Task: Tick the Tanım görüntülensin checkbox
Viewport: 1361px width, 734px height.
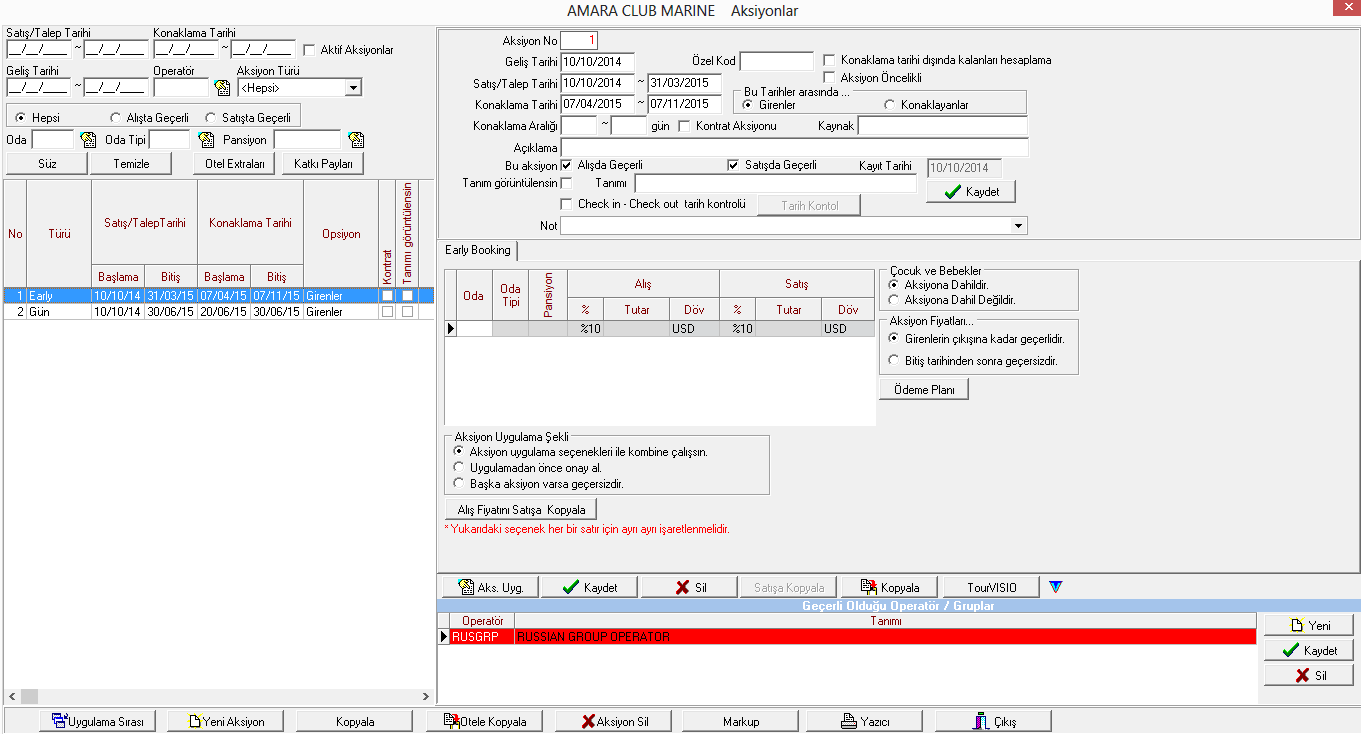Action: click(567, 183)
